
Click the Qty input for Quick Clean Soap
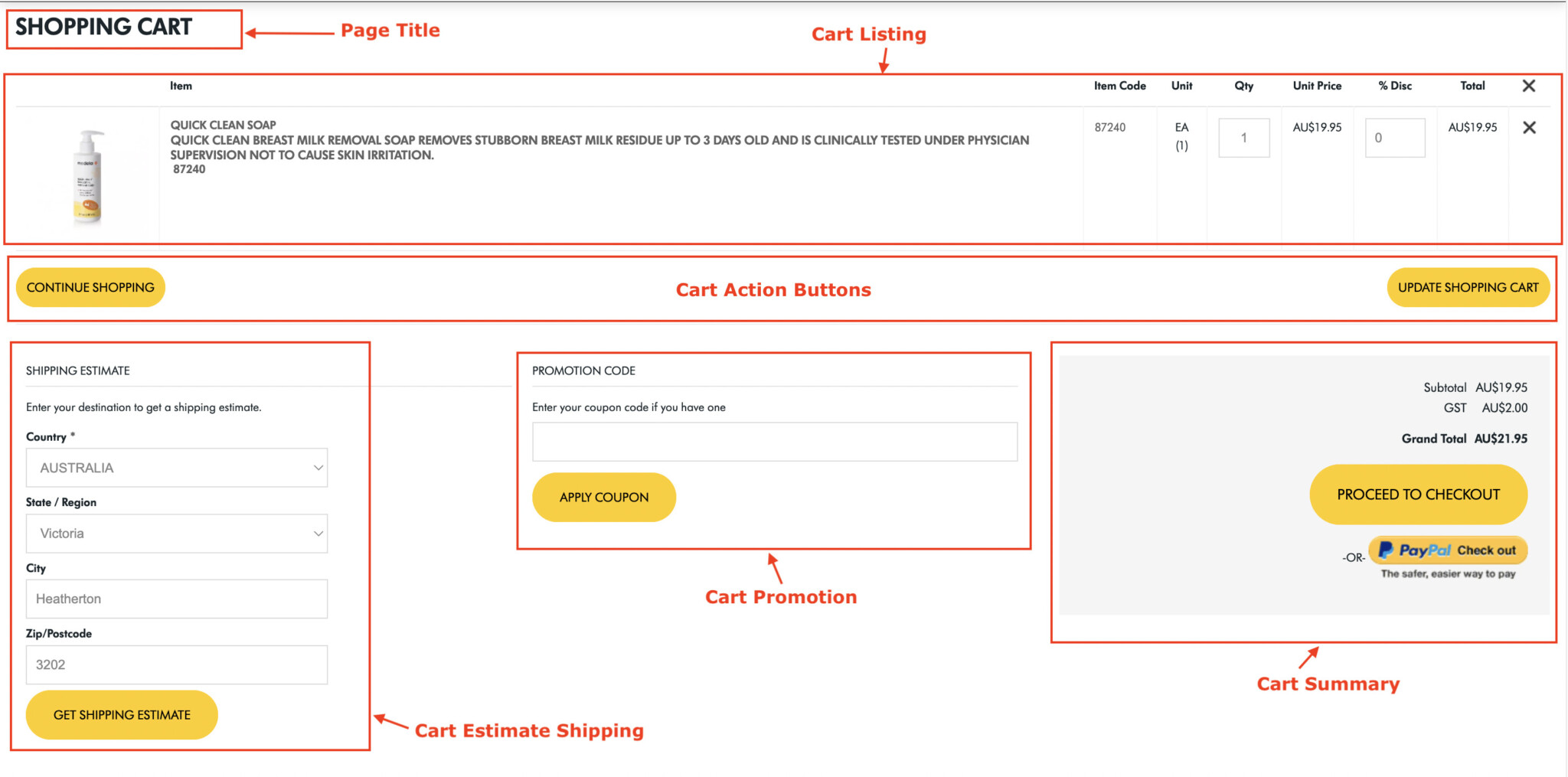[1243, 138]
